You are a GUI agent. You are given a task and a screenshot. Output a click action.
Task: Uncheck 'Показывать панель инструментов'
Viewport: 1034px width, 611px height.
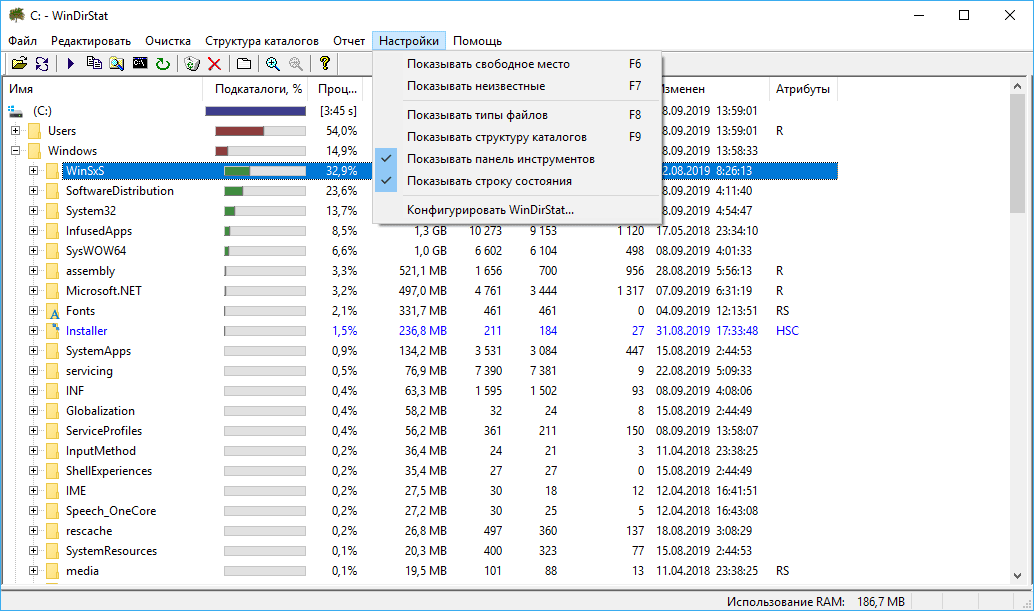pos(517,159)
